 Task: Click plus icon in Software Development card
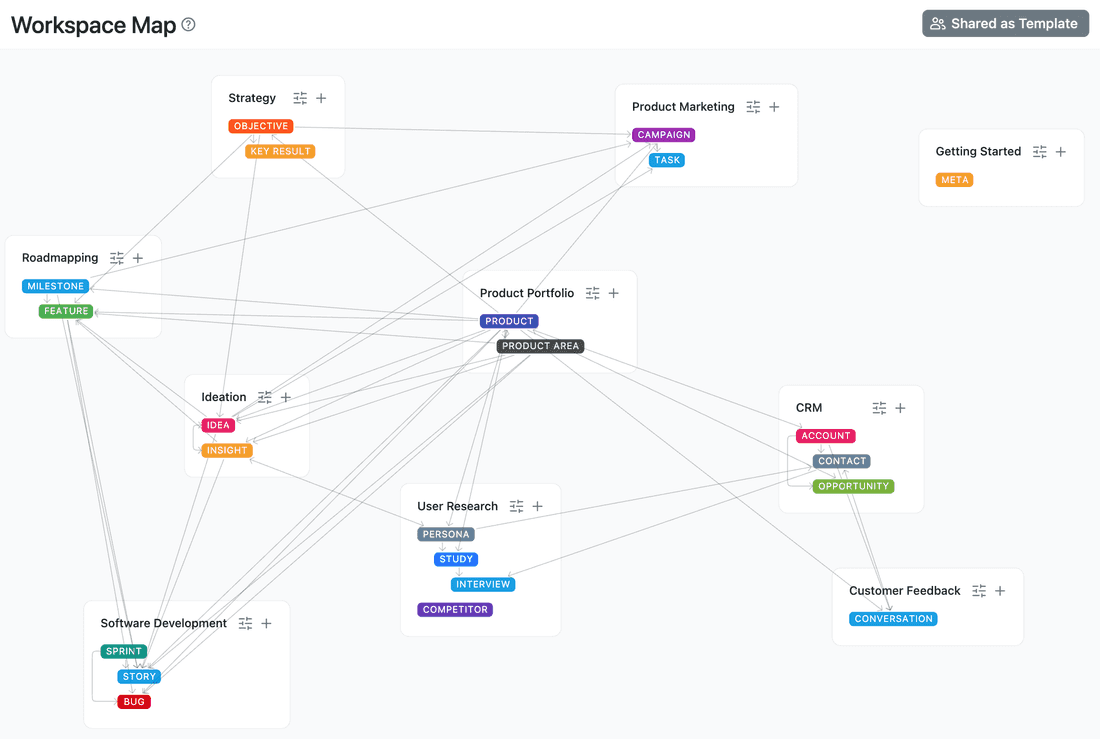pyautogui.click(x=267, y=624)
